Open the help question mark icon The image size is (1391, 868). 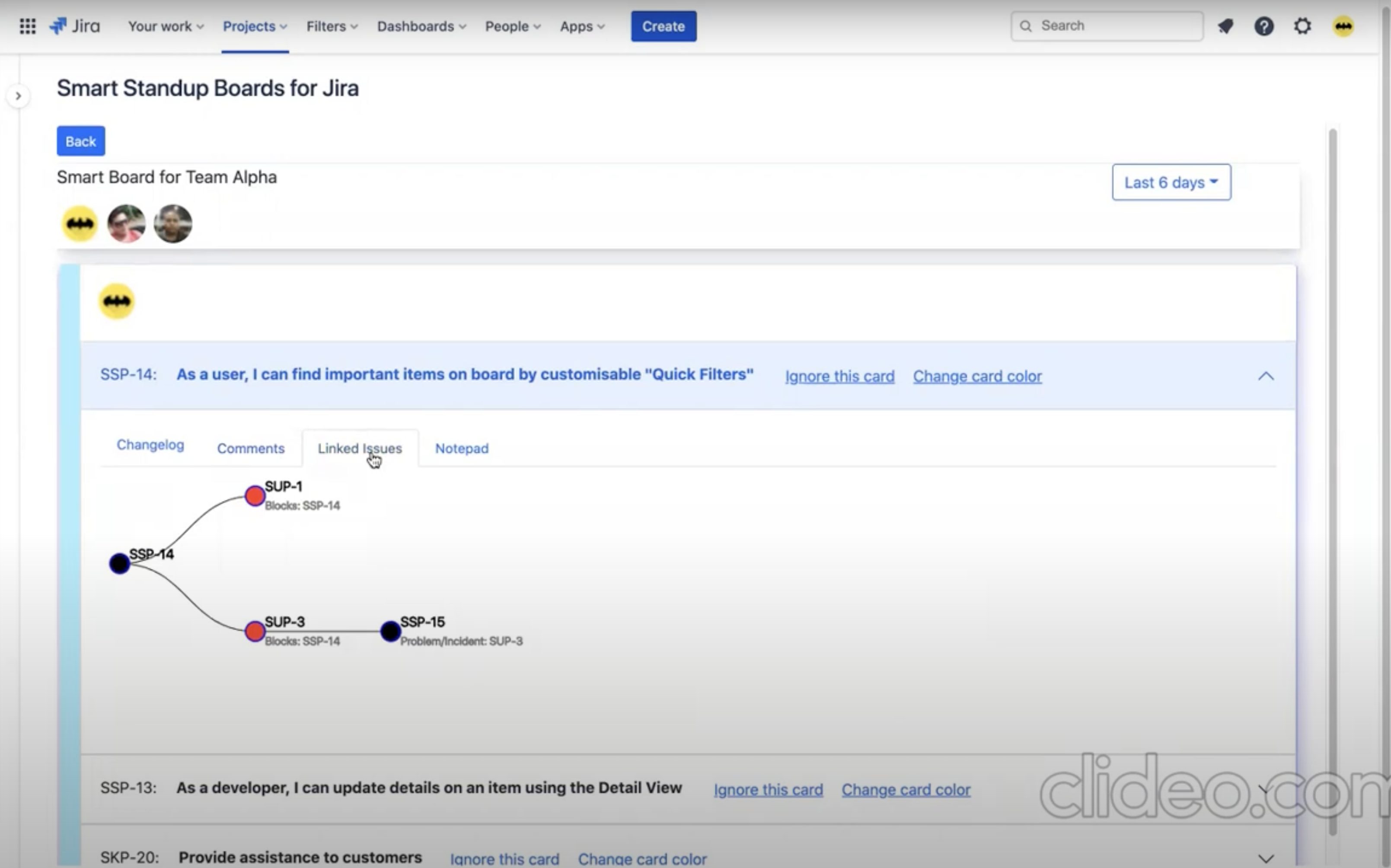click(1263, 26)
